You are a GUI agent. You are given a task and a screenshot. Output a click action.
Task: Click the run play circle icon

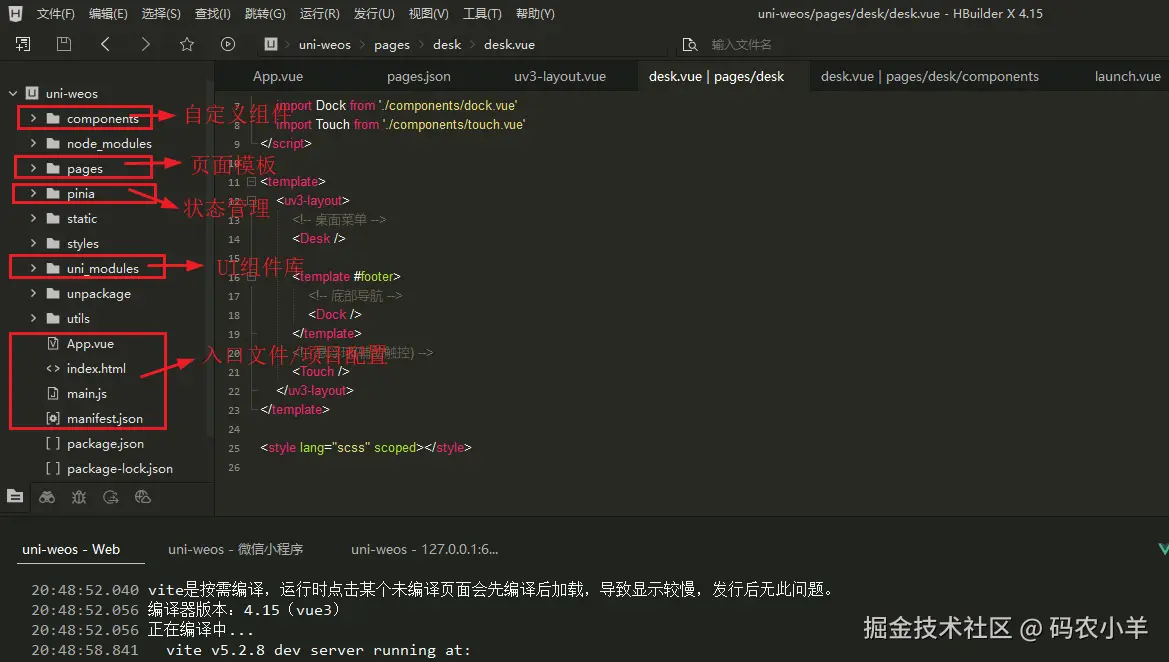pos(228,44)
